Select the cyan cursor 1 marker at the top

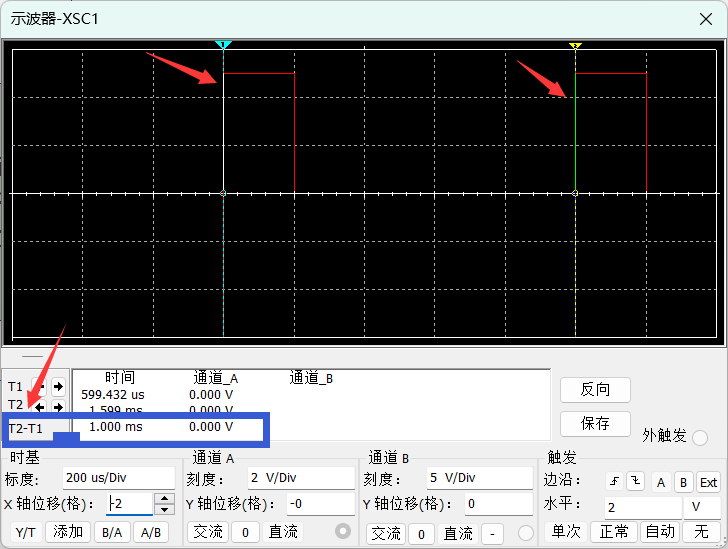(223, 45)
